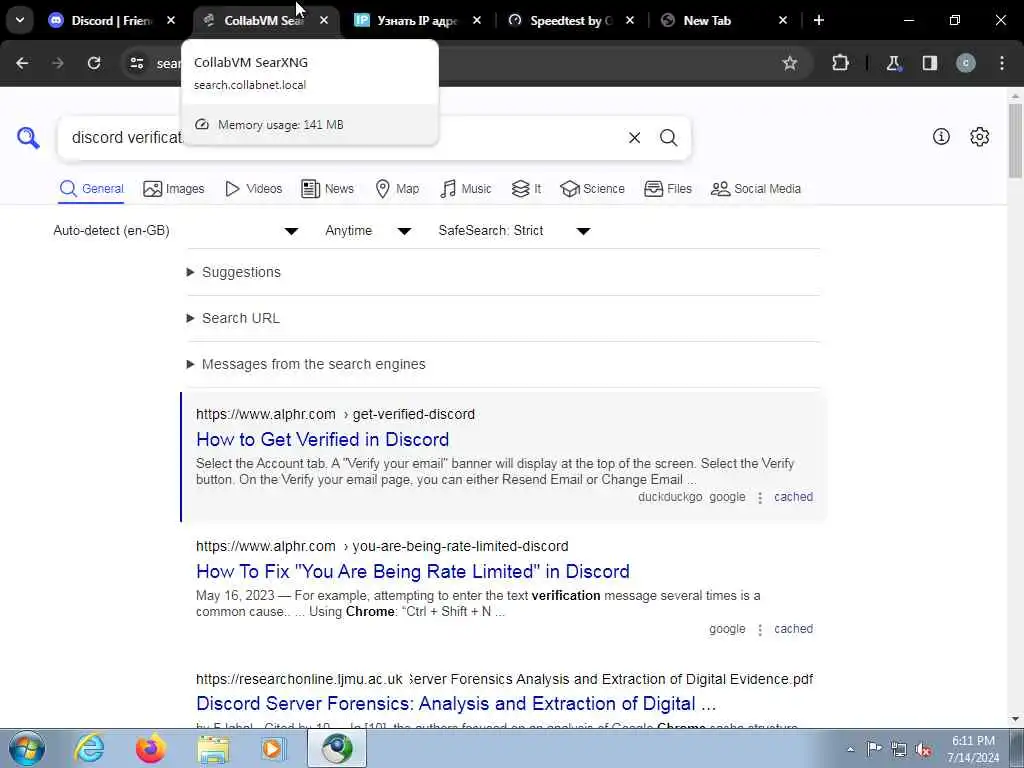
Task: Select the Social Media search category
Action: tap(756, 189)
